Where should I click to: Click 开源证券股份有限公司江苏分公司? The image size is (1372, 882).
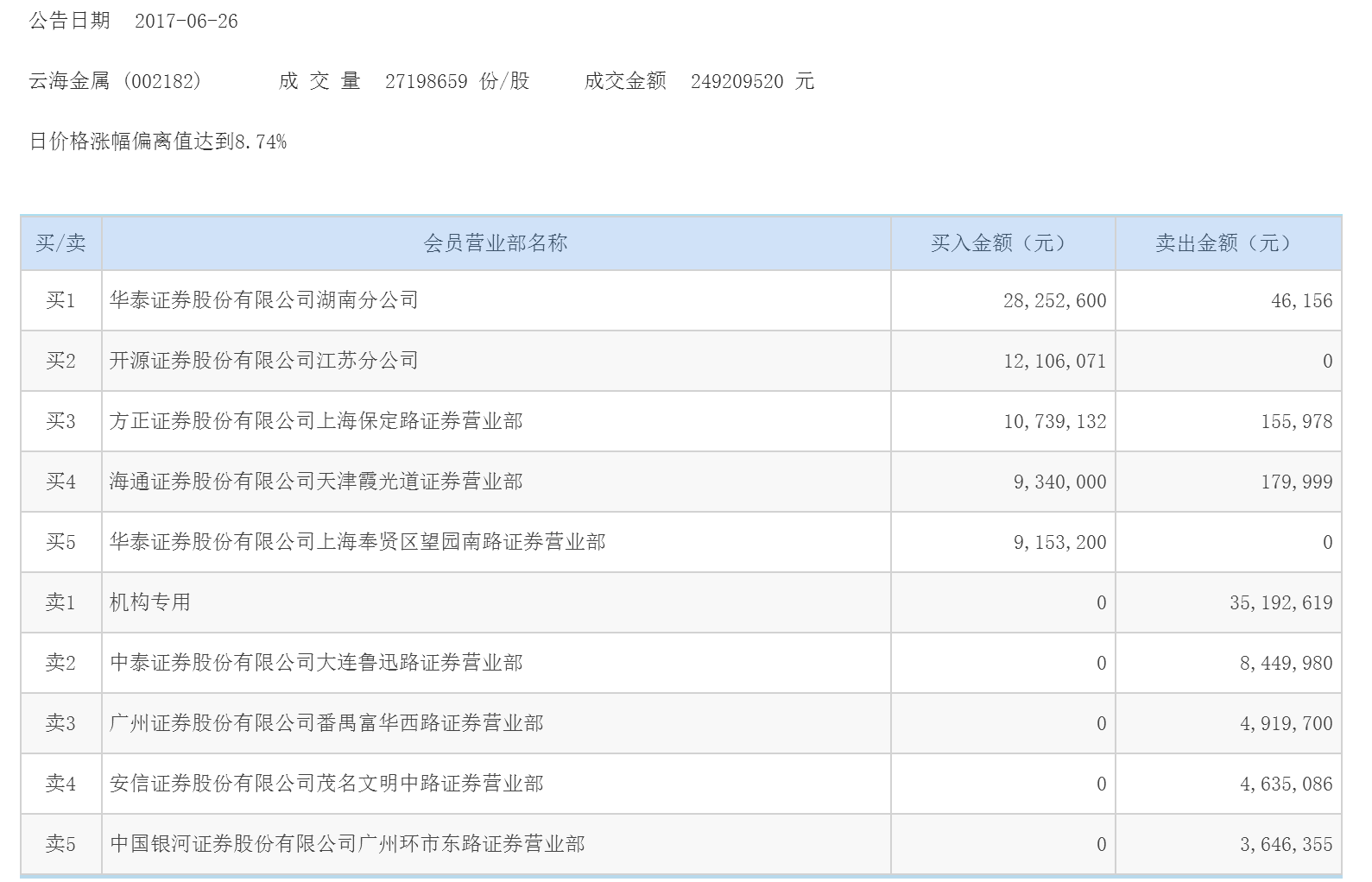264,361
